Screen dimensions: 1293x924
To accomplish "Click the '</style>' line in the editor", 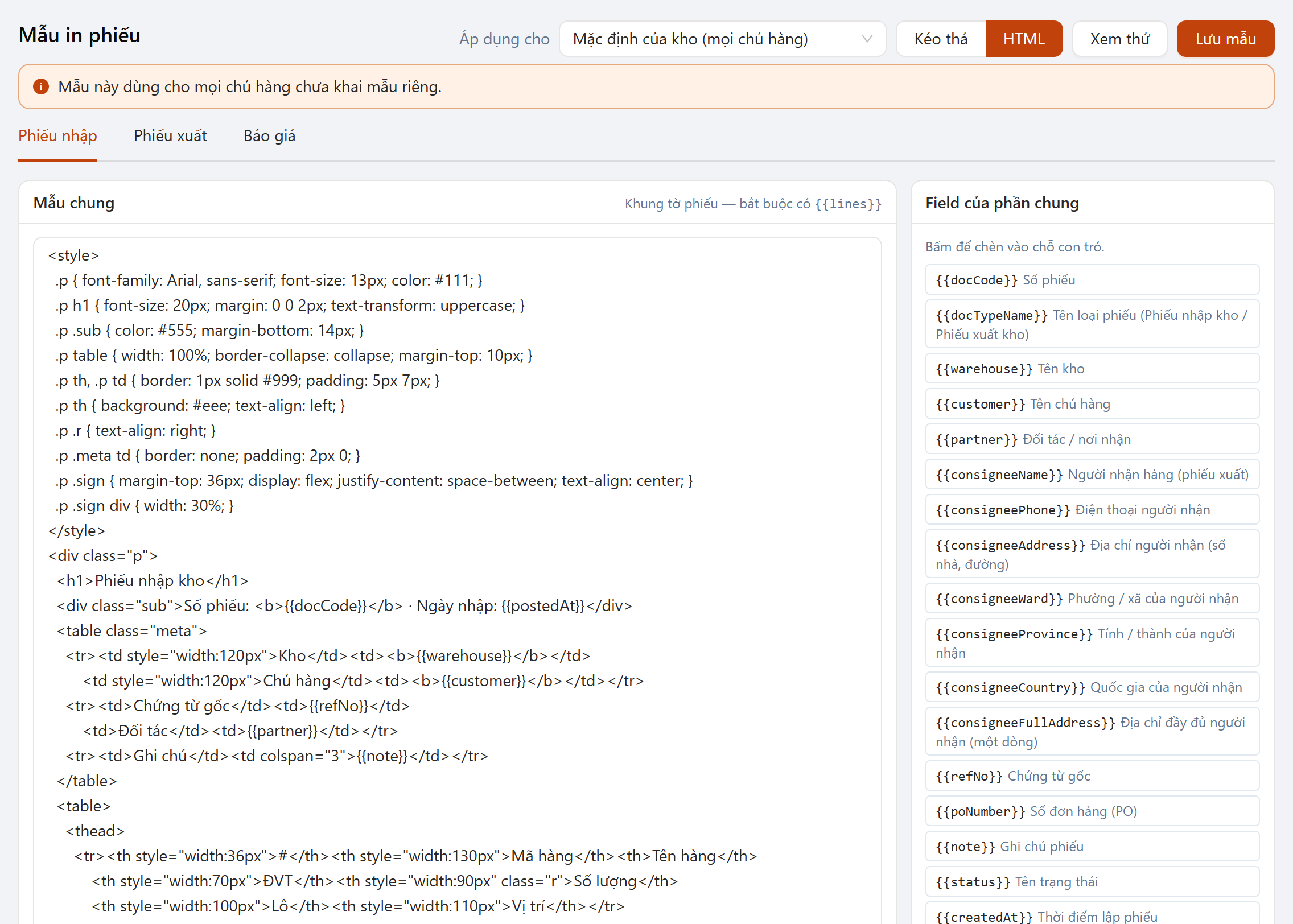I will click(x=76, y=530).
